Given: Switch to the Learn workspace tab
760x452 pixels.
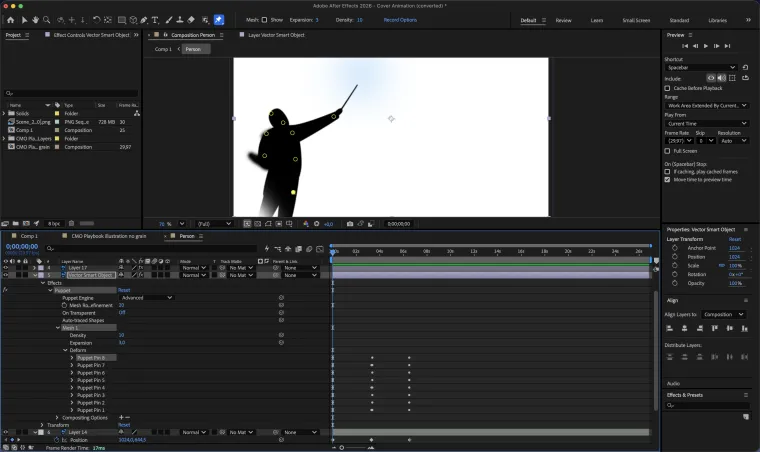Looking at the screenshot, I should (597, 20).
